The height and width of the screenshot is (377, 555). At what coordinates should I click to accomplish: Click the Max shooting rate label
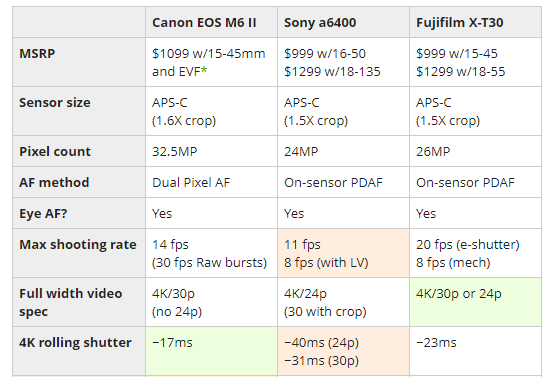(x=78, y=245)
